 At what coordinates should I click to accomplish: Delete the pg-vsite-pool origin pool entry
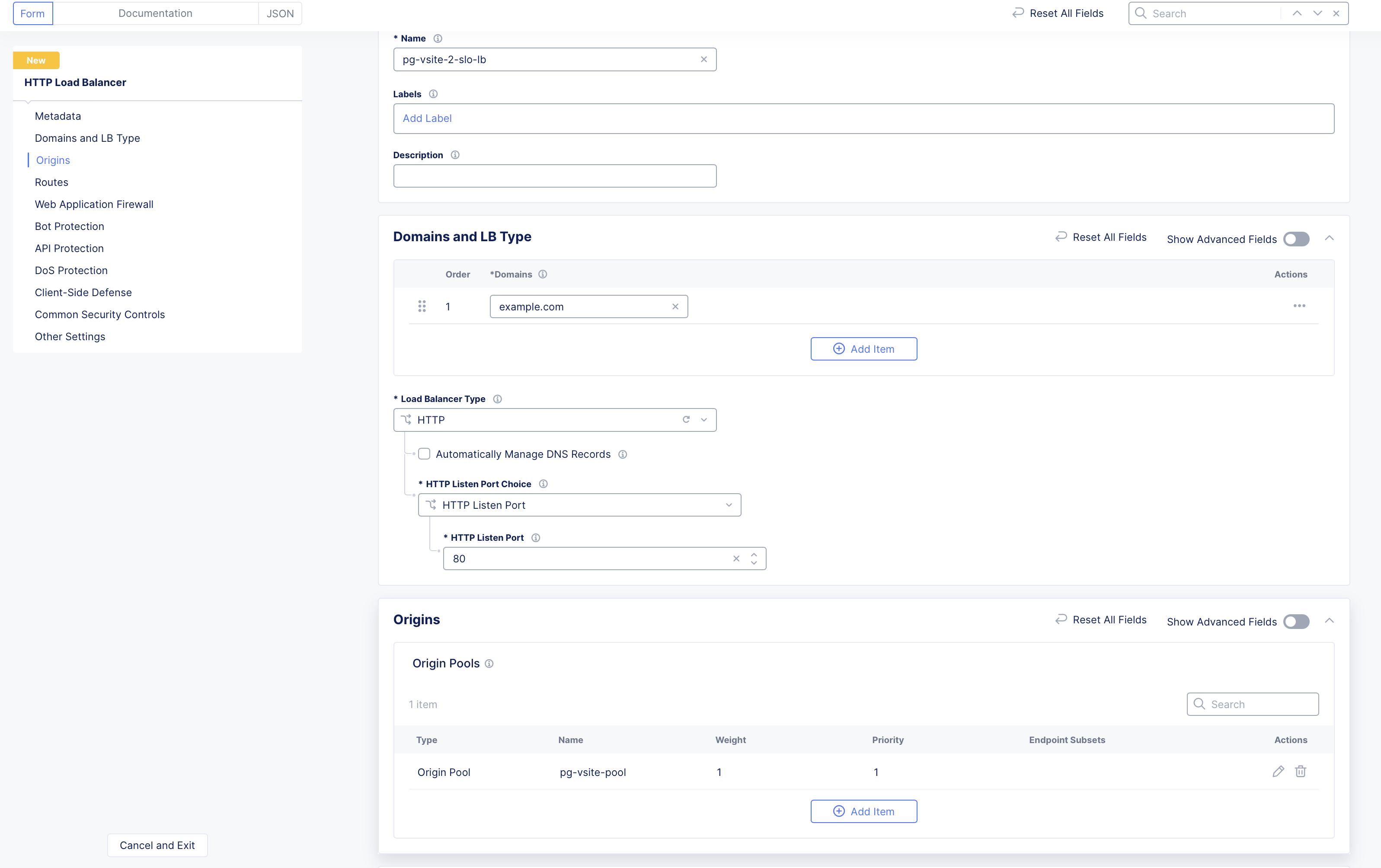tap(1301, 772)
